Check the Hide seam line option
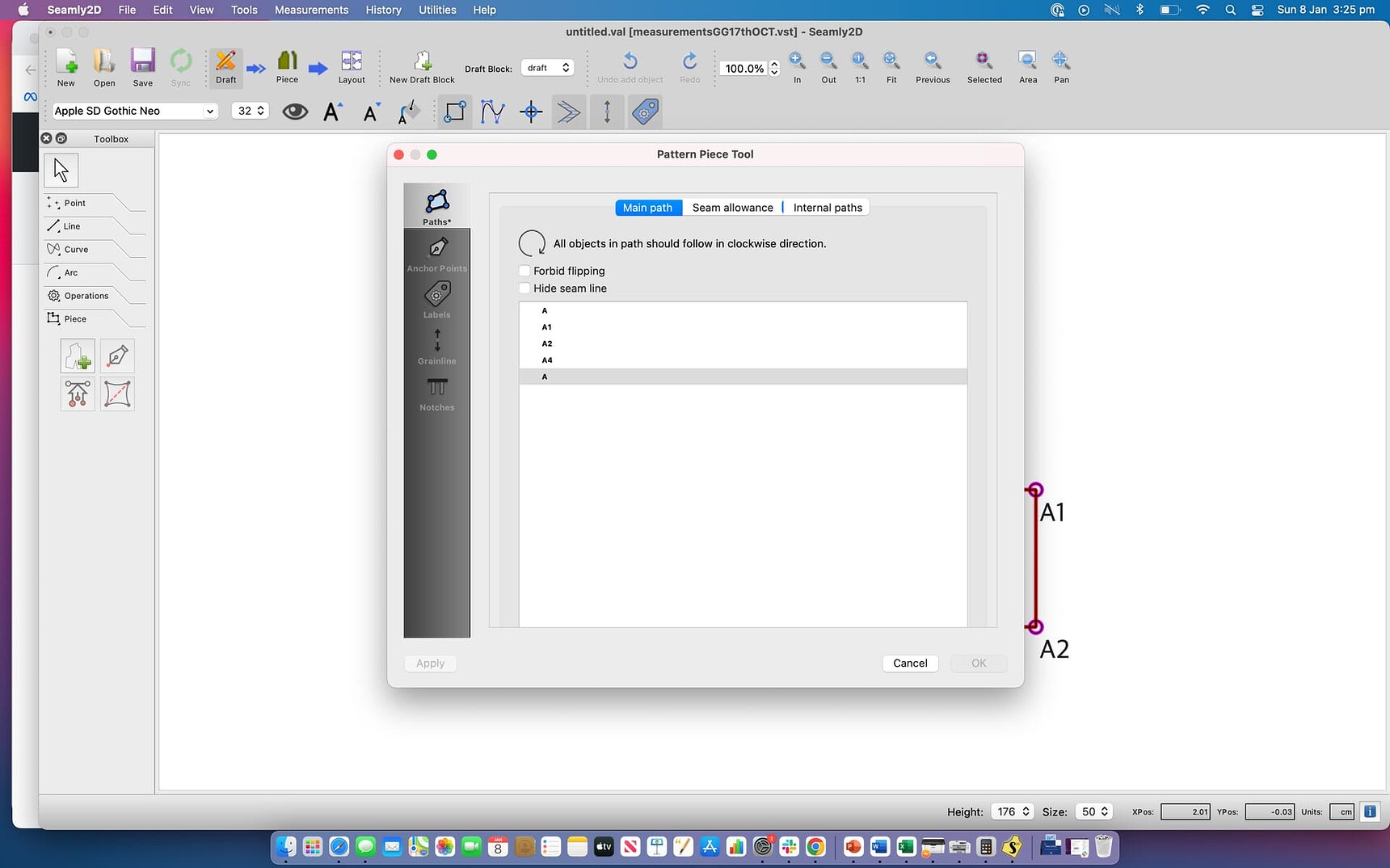 pos(524,288)
